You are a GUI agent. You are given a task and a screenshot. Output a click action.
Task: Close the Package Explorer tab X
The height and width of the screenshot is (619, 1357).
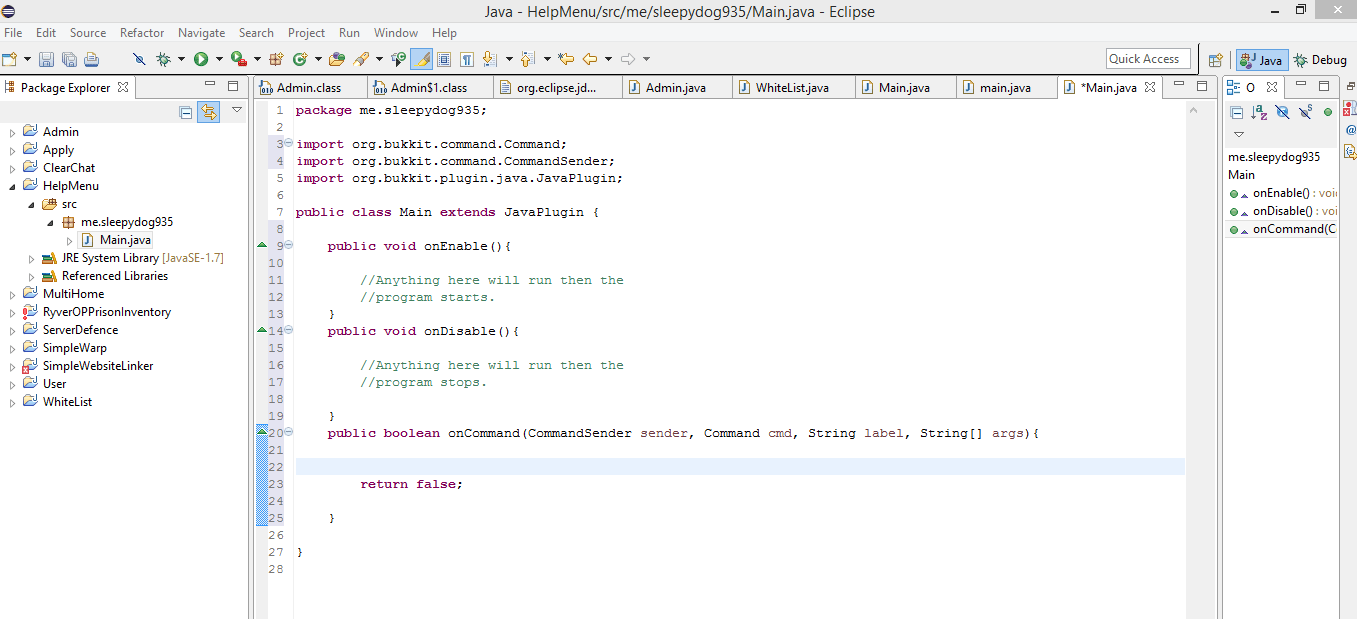tap(123, 87)
